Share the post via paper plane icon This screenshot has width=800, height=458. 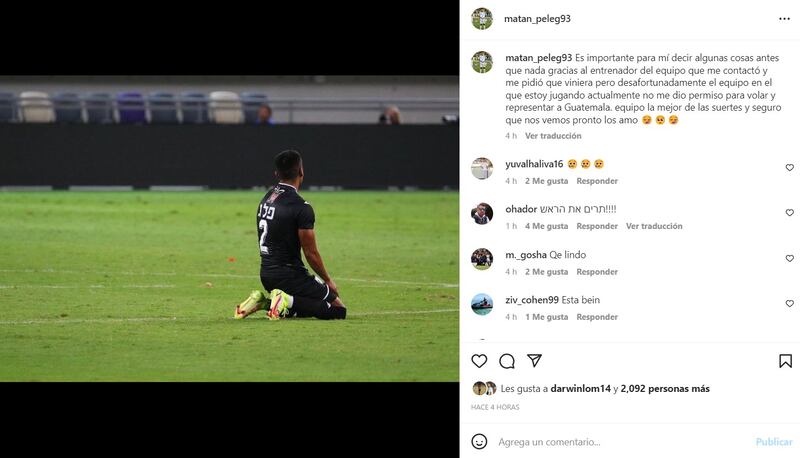534,361
